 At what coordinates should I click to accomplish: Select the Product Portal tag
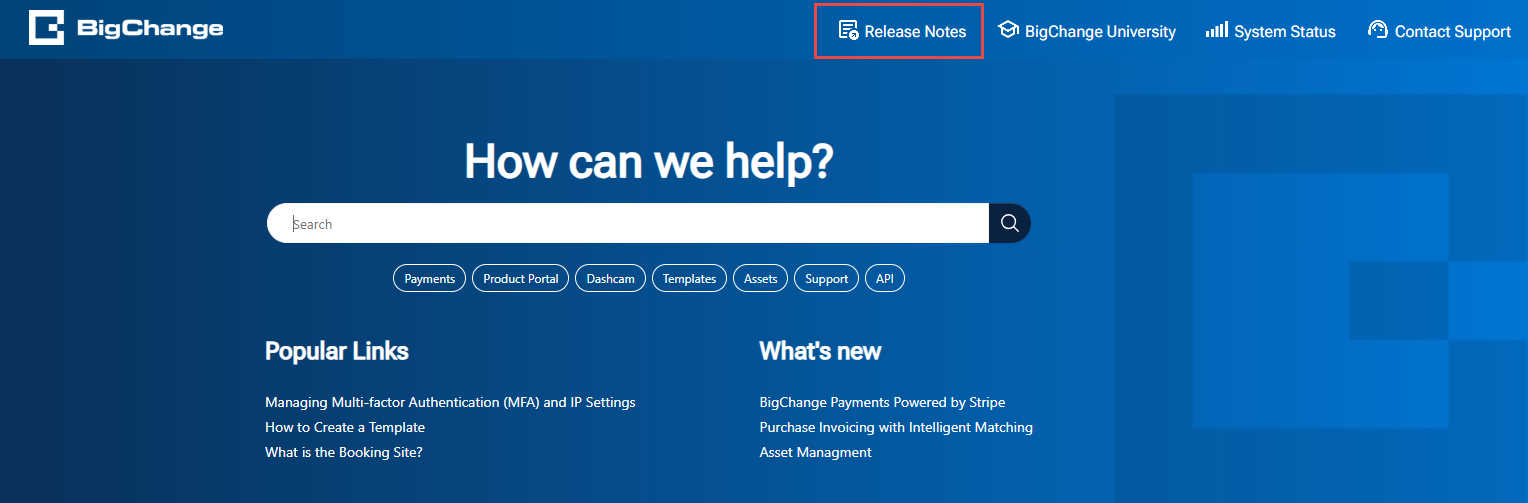point(521,279)
